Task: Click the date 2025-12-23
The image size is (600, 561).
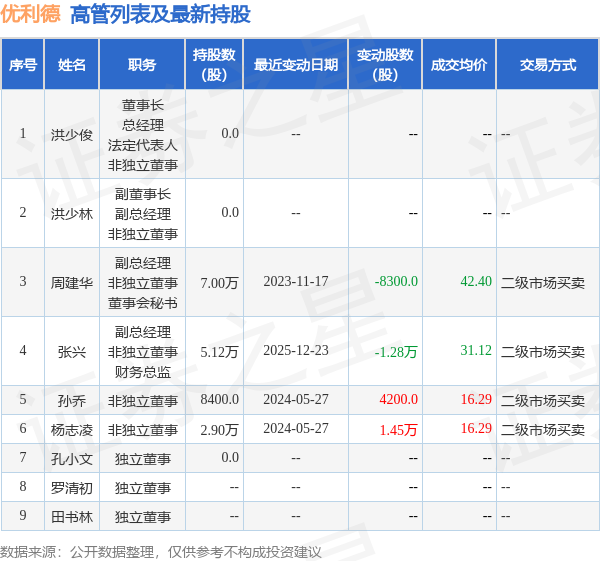Action: (296, 350)
